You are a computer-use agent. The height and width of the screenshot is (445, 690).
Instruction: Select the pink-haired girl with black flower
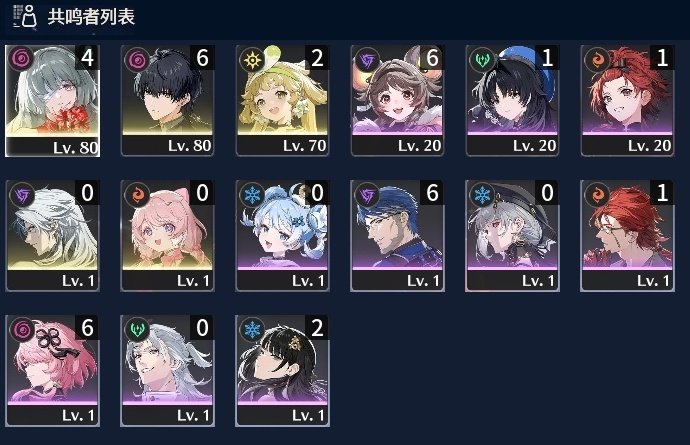pos(52,371)
